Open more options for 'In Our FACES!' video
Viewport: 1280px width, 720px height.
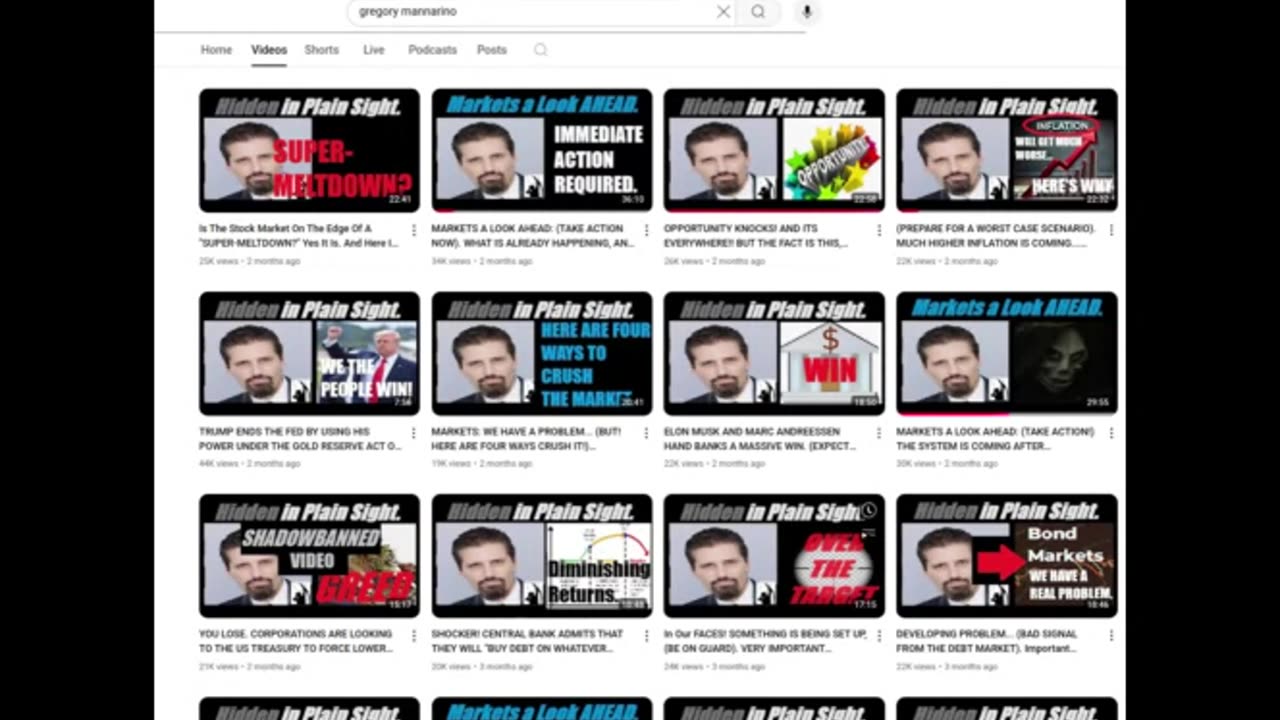[x=879, y=635]
